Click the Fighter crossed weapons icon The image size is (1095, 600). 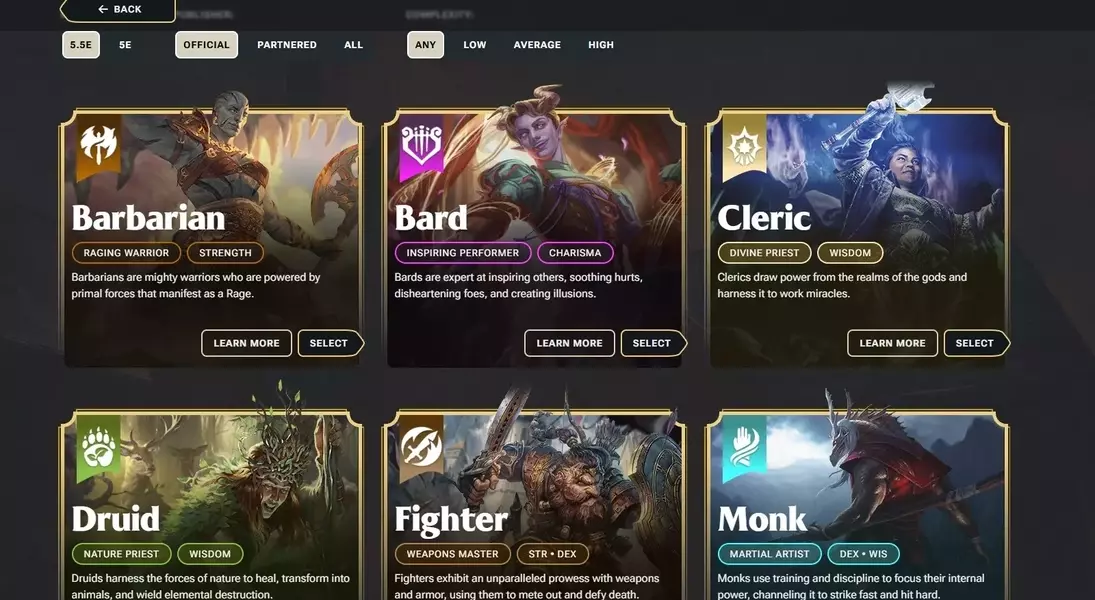(421, 447)
